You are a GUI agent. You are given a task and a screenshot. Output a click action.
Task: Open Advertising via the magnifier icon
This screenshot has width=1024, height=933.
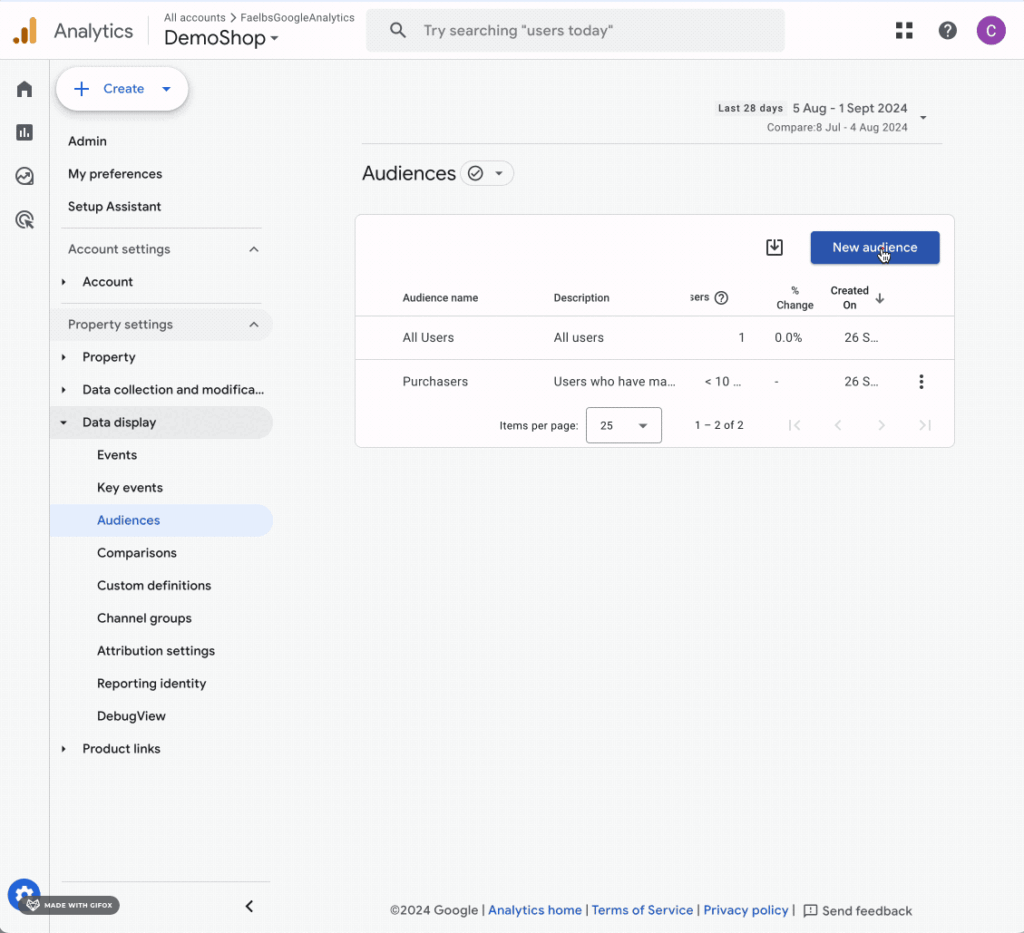pyautogui.click(x=23, y=219)
